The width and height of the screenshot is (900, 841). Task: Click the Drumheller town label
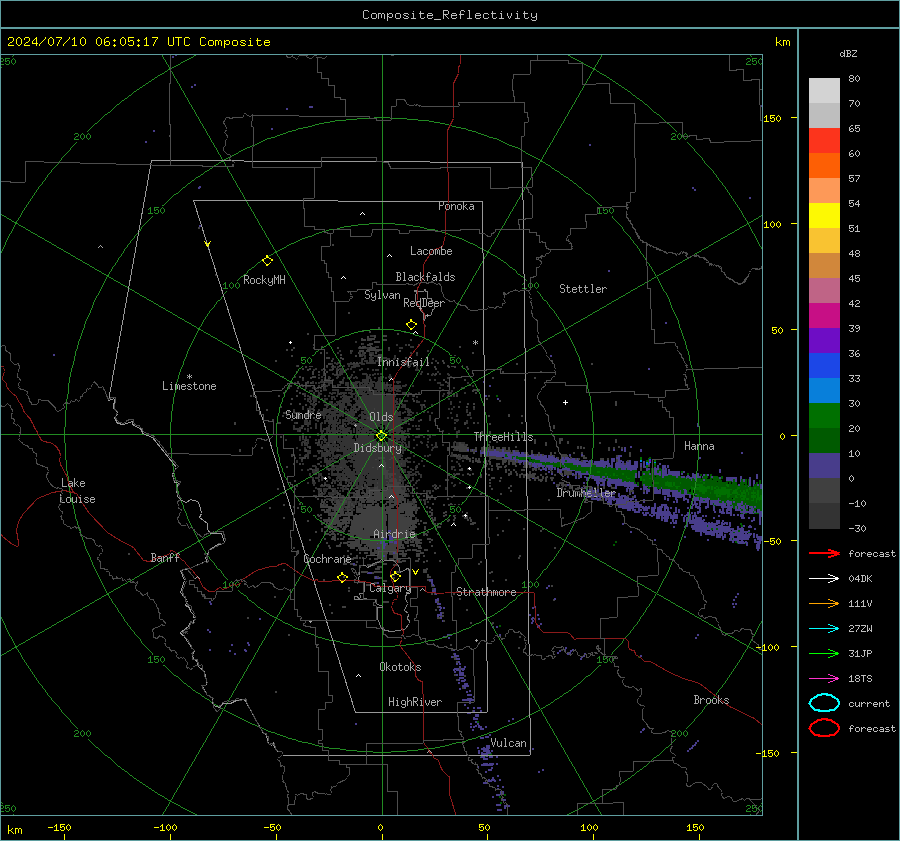586,493
